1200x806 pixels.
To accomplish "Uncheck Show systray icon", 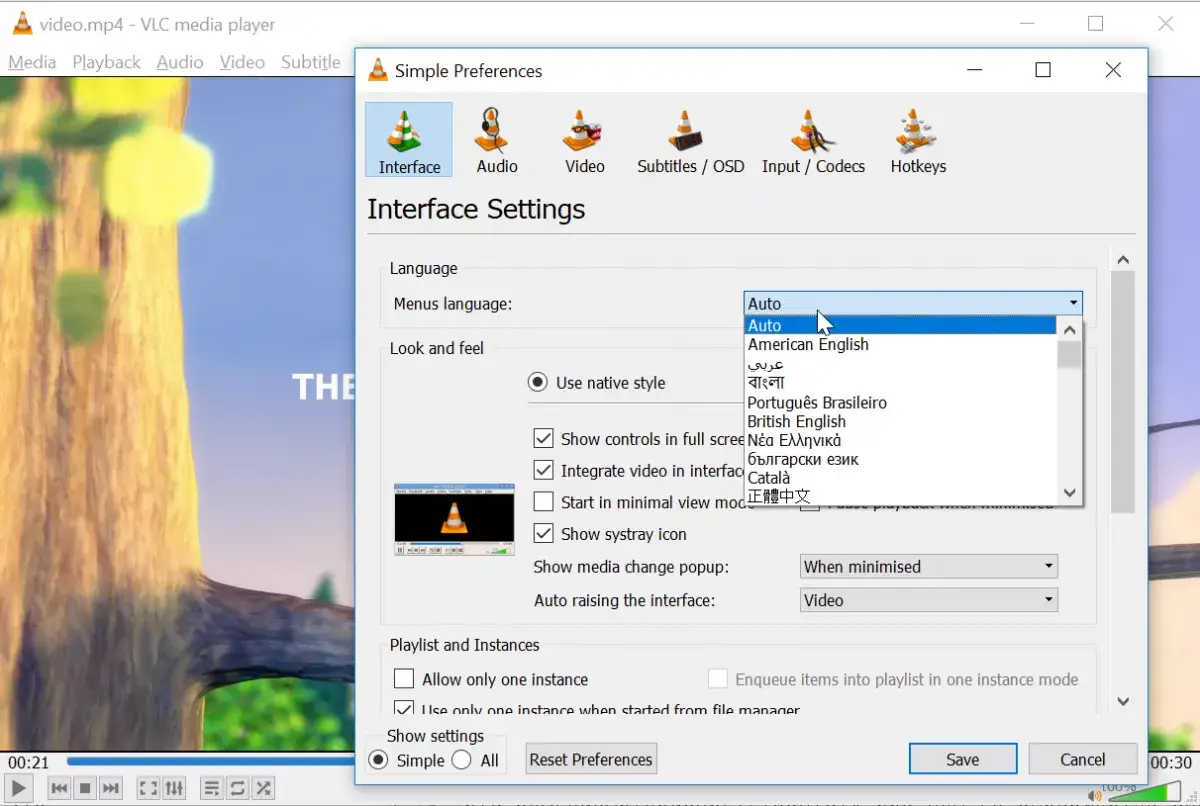I will point(543,534).
